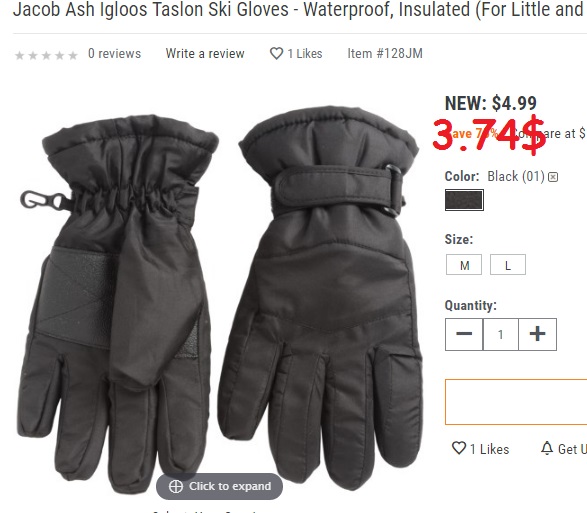Click Write a review link
Screen dimensions: 587x513
pyautogui.click(x=205, y=54)
